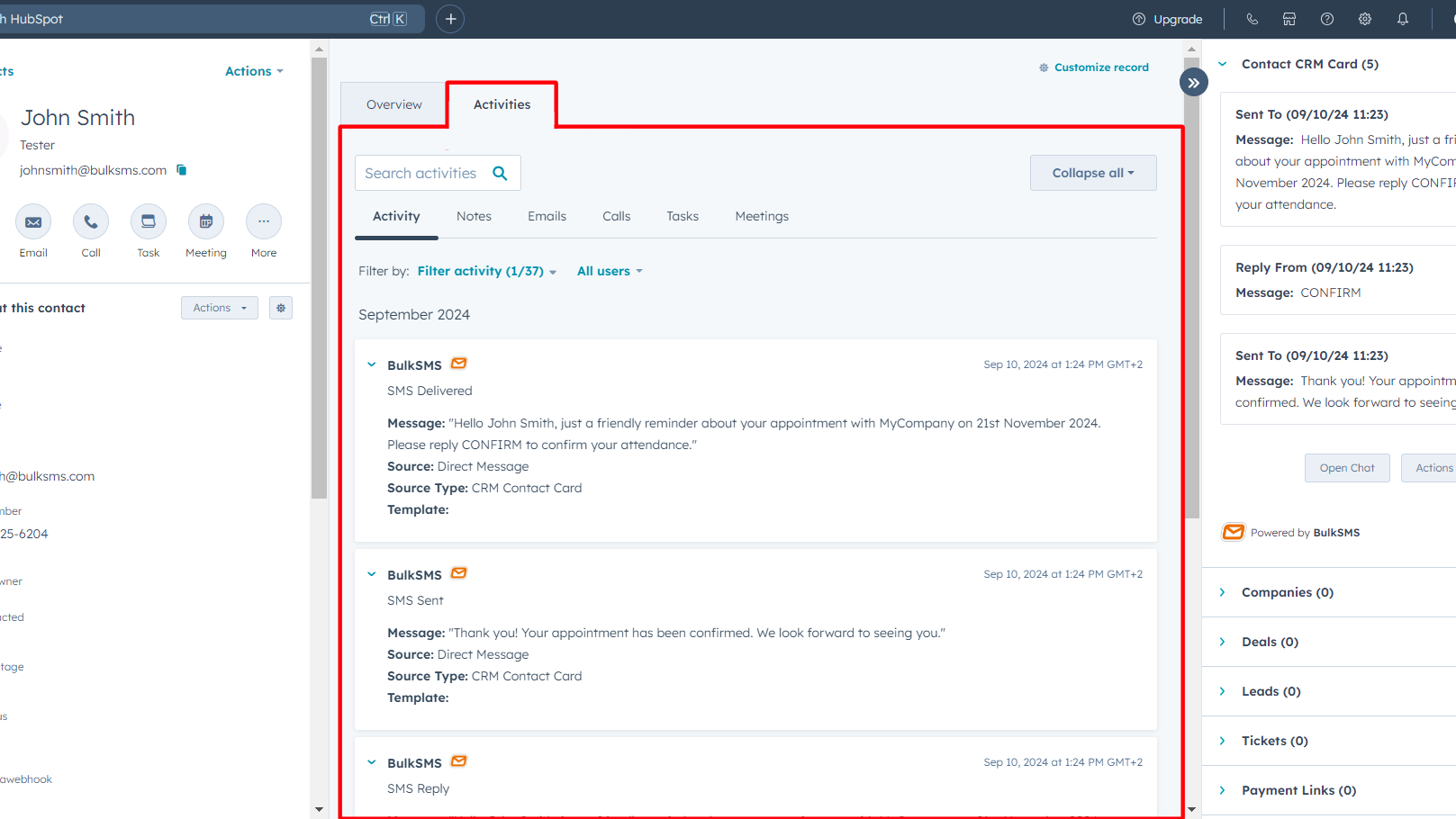Expand the Deals (0) section
Screen dimensions: 1456x819
(x=1223, y=642)
